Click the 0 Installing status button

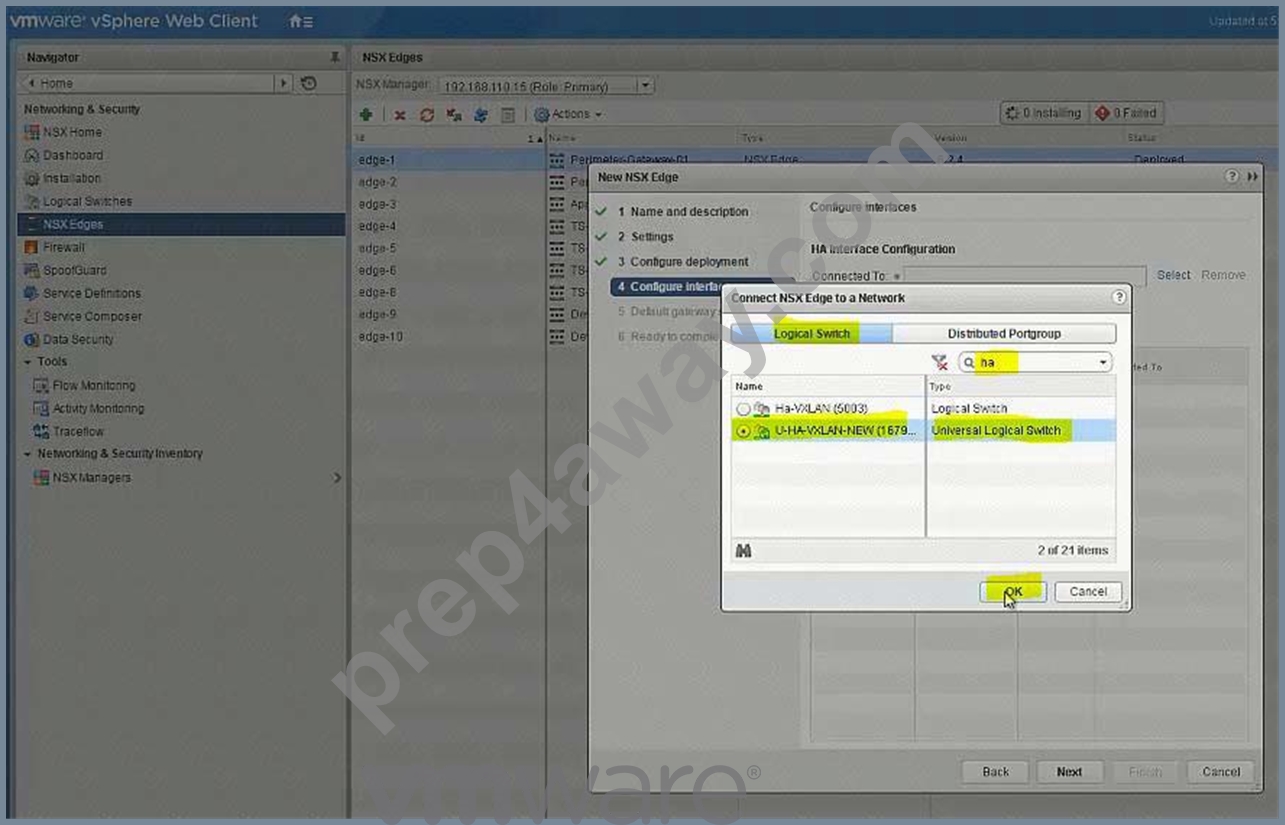tap(1043, 113)
